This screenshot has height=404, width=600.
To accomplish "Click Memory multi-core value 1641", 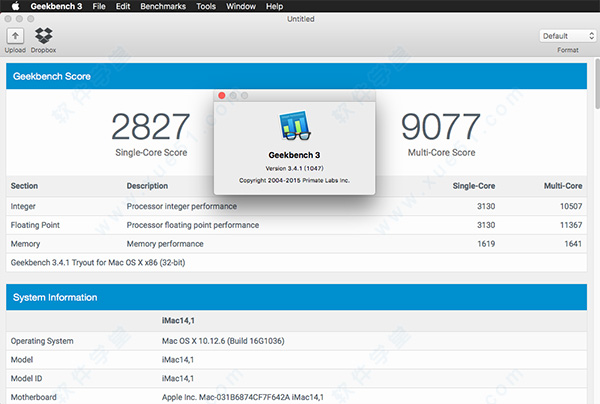I will [573, 244].
